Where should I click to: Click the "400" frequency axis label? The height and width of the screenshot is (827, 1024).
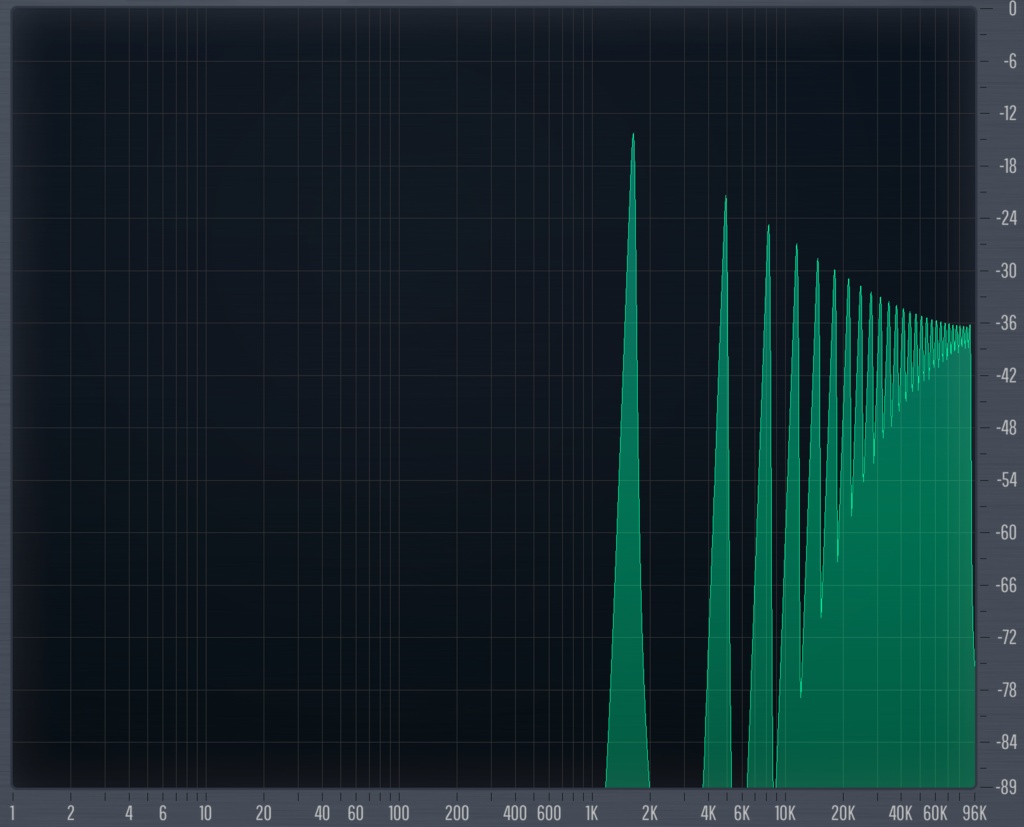[515, 813]
